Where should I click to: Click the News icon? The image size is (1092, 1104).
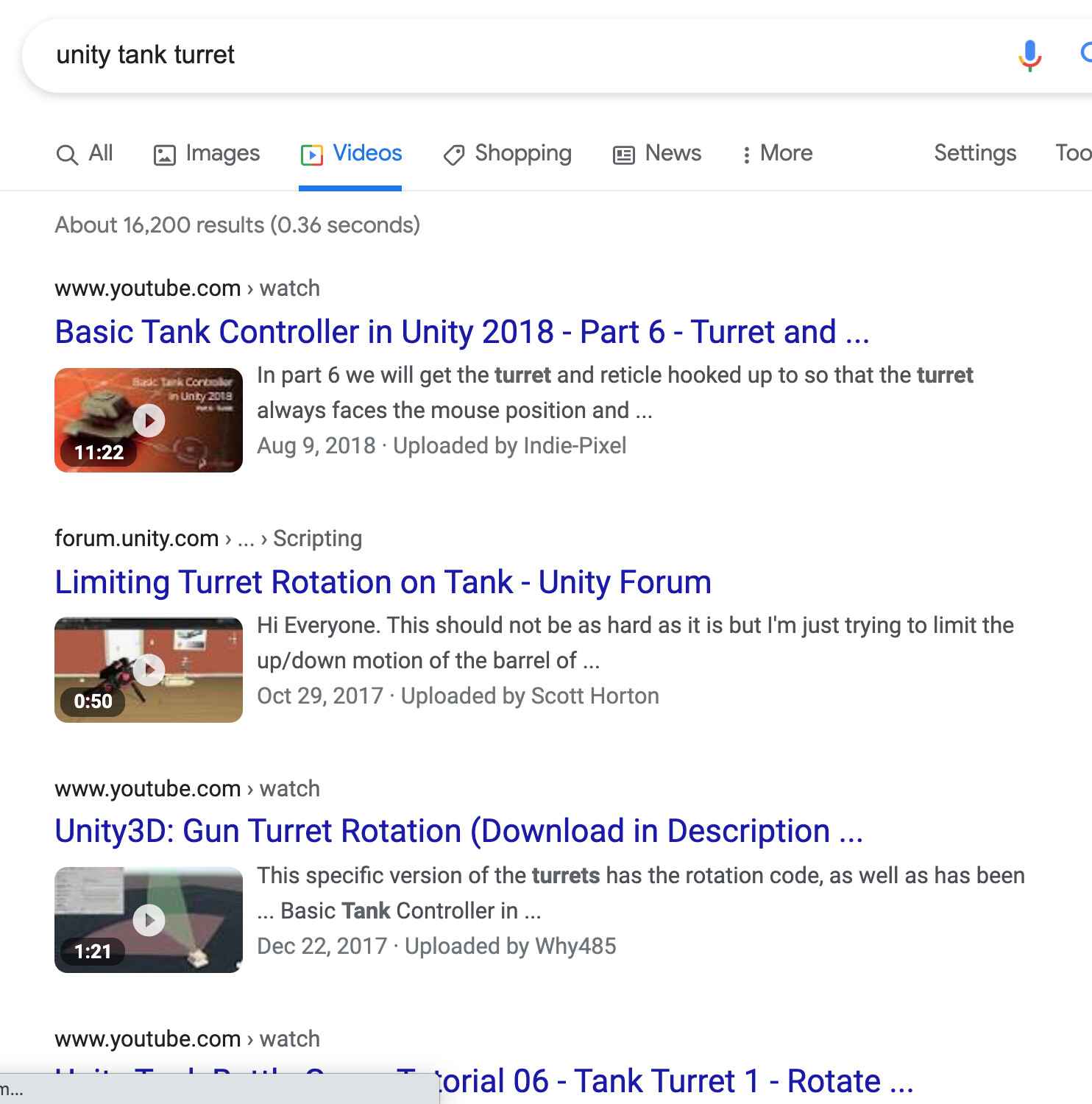pos(623,153)
